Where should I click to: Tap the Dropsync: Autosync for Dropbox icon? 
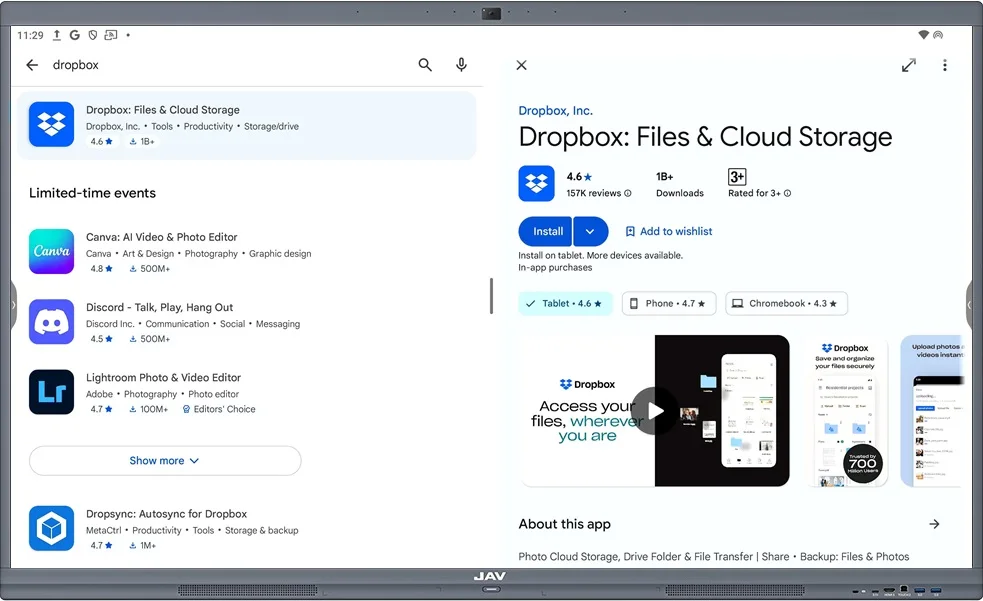pos(51,528)
